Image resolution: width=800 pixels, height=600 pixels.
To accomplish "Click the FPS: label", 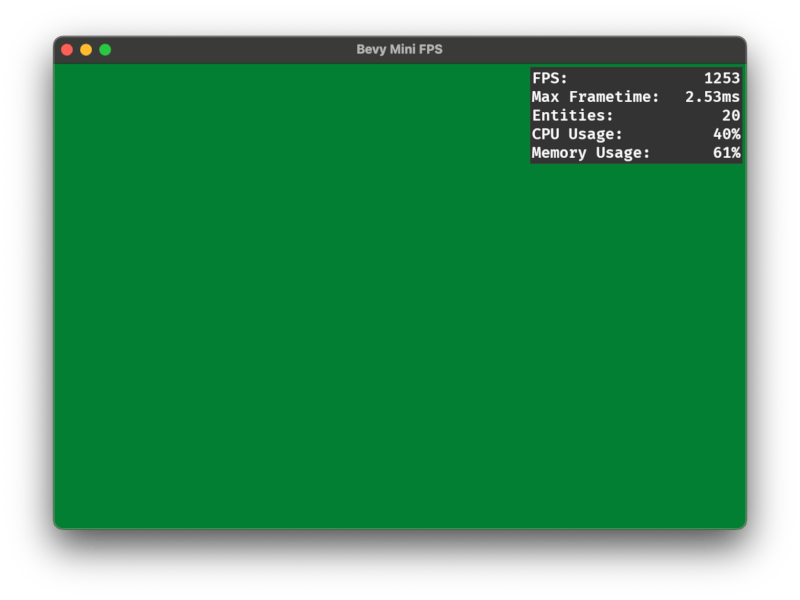I will (x=549, y=78).
